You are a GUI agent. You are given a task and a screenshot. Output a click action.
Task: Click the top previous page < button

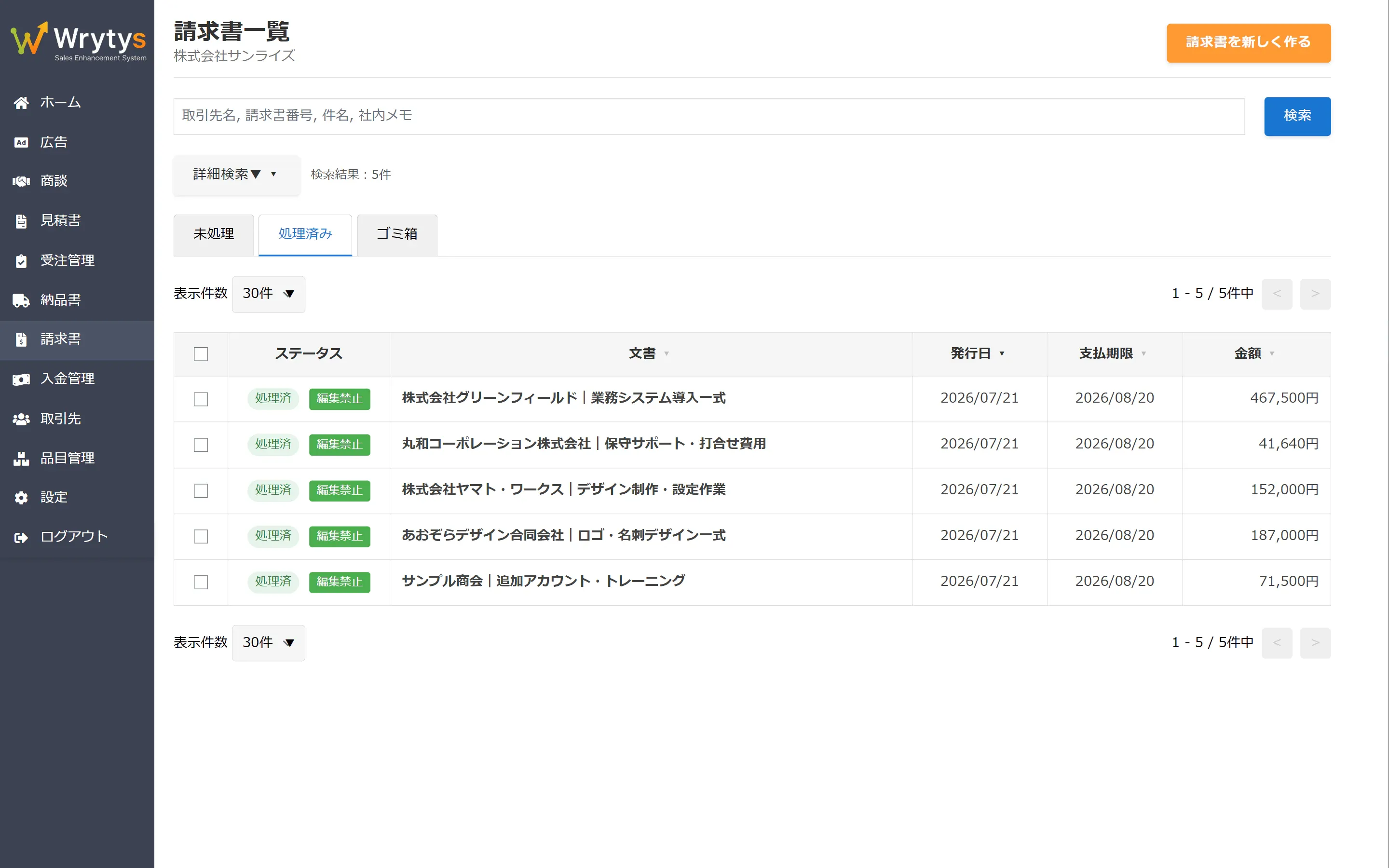pyautogui.click(x=1277, y=294)
